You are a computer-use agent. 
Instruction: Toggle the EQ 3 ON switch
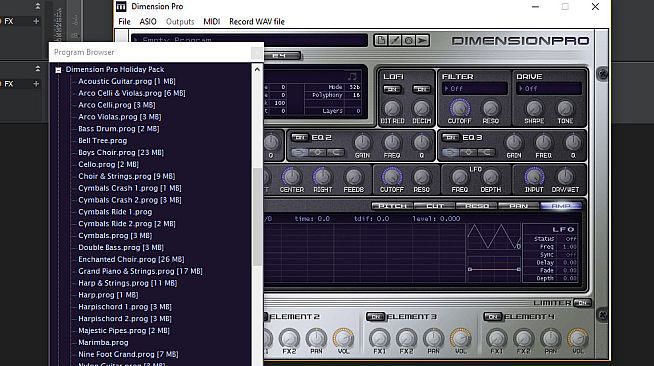450,138
